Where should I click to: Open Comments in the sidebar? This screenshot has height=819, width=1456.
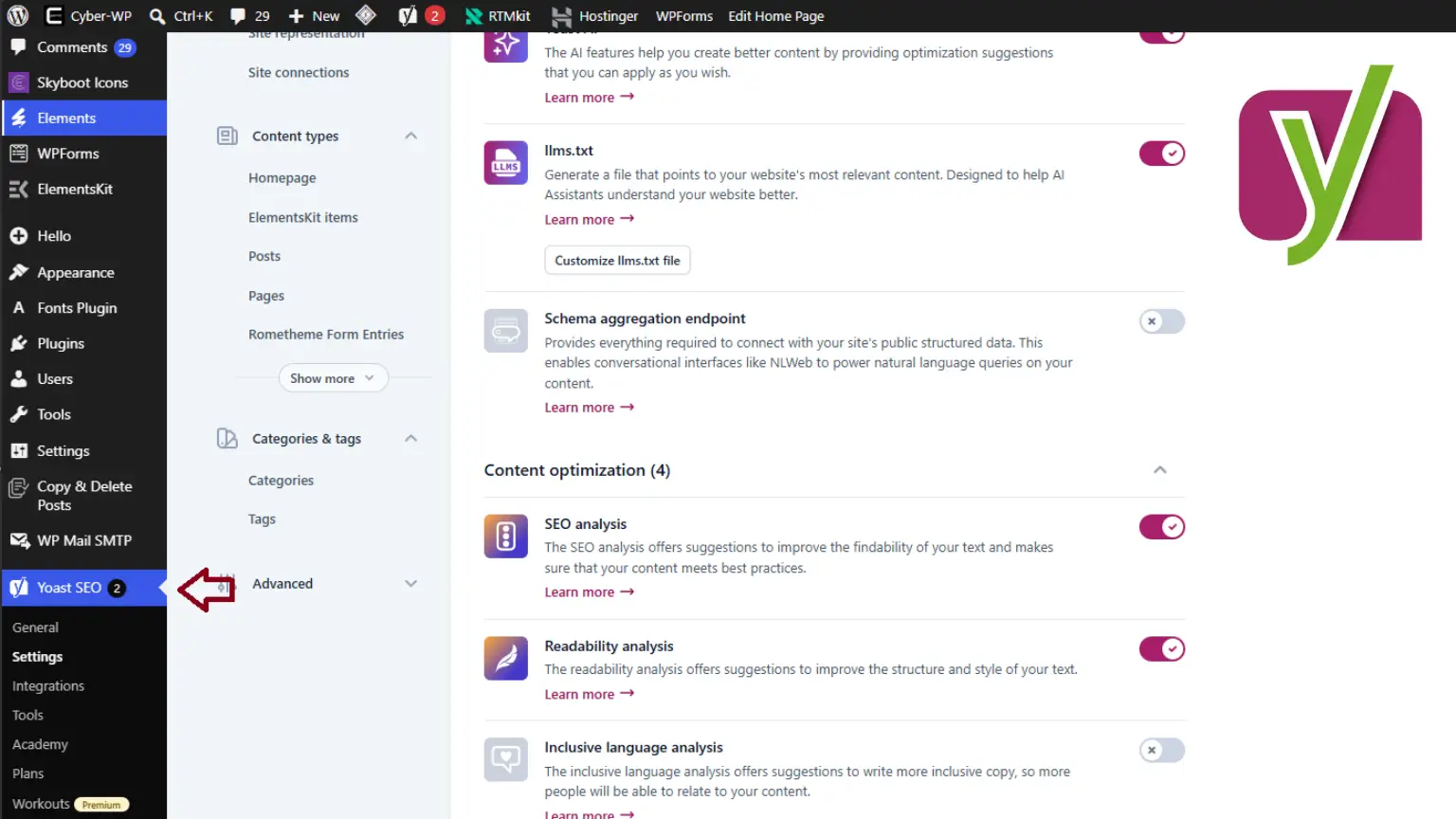coord(83,47)
